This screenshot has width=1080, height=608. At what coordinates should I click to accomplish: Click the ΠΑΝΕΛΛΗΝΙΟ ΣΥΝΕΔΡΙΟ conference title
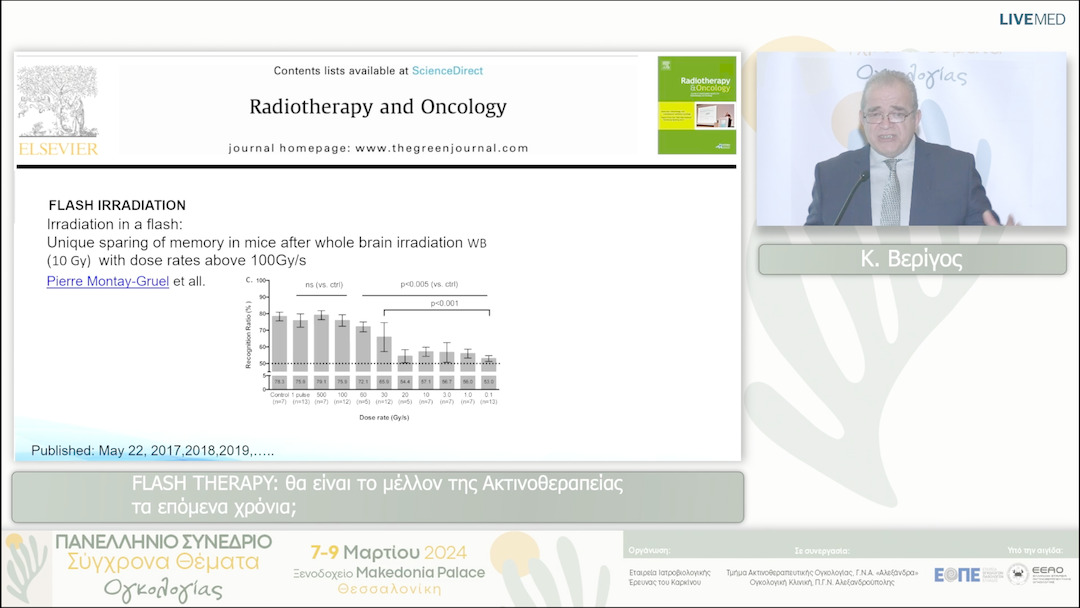pyautogui.click(x=164, y=542)
